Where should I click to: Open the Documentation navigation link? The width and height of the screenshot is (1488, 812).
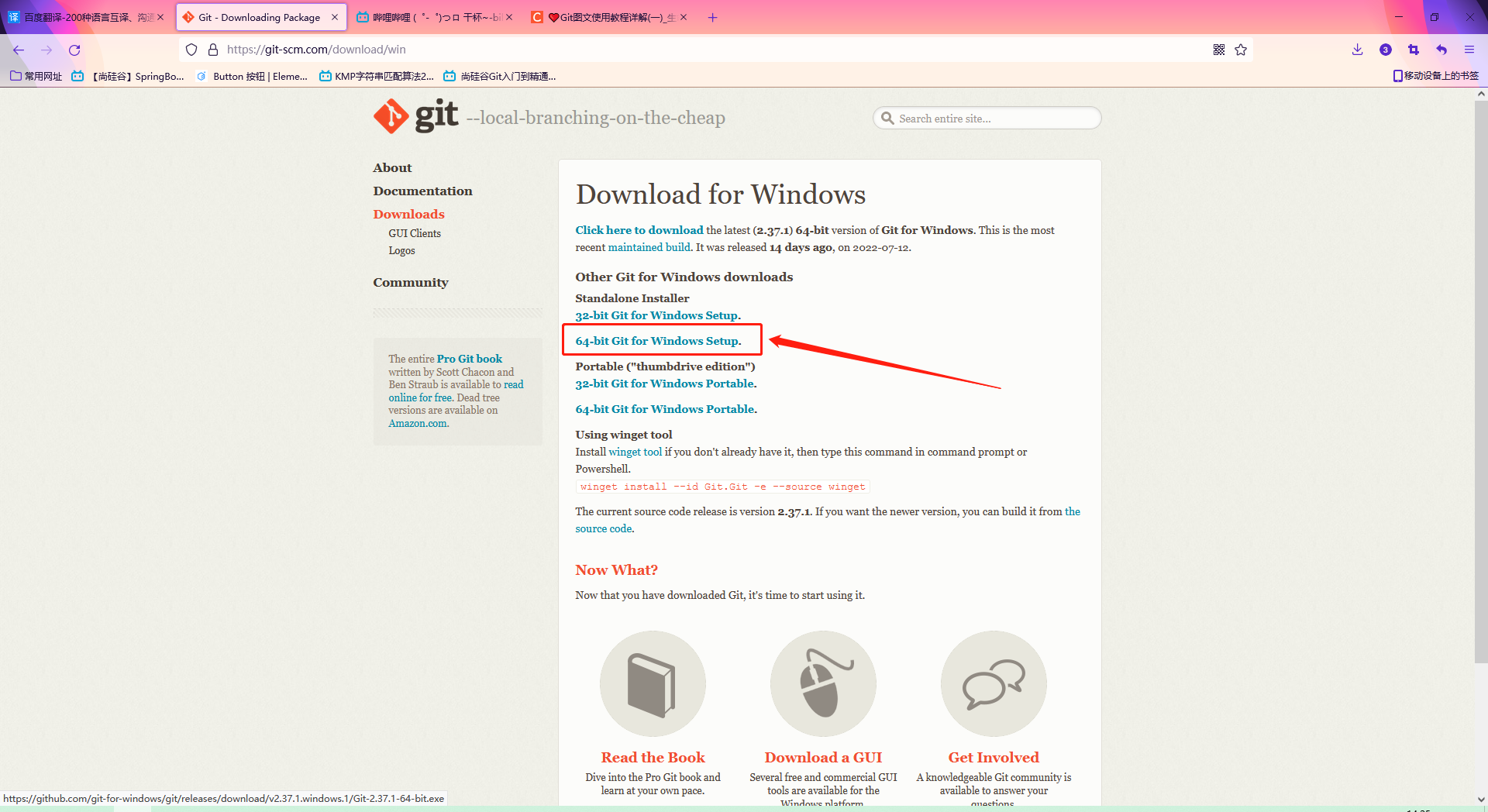pos(422,191)
